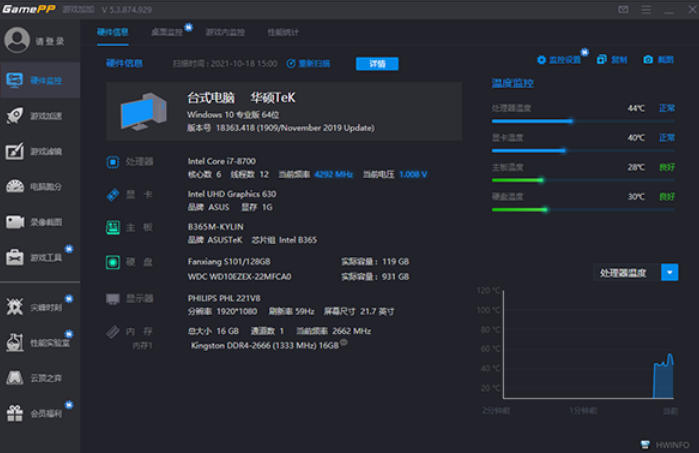Open monitor settings gear icon
This screenshot has height=453, width=699.
[541, 60]
